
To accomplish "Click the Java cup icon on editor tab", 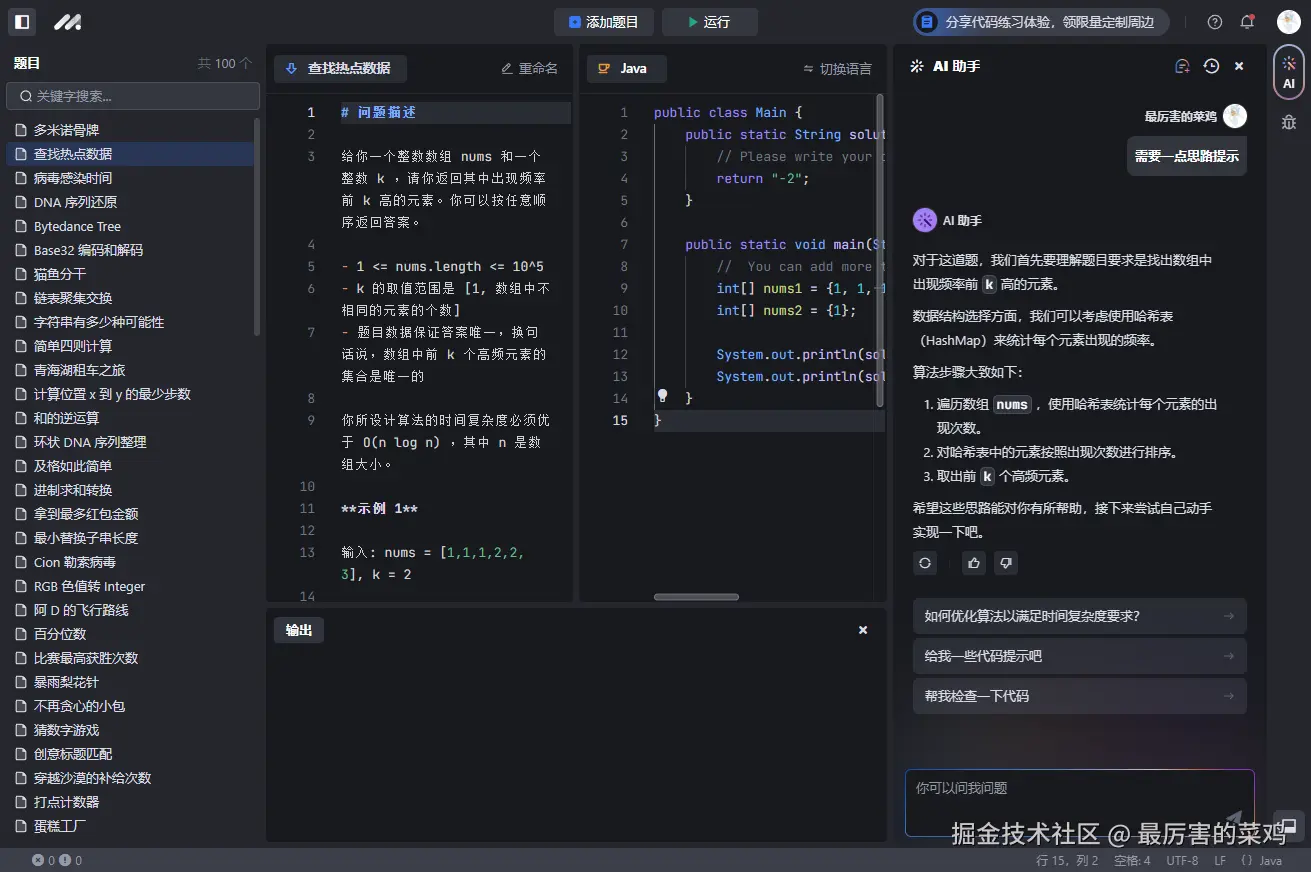I will pos(604,68).
